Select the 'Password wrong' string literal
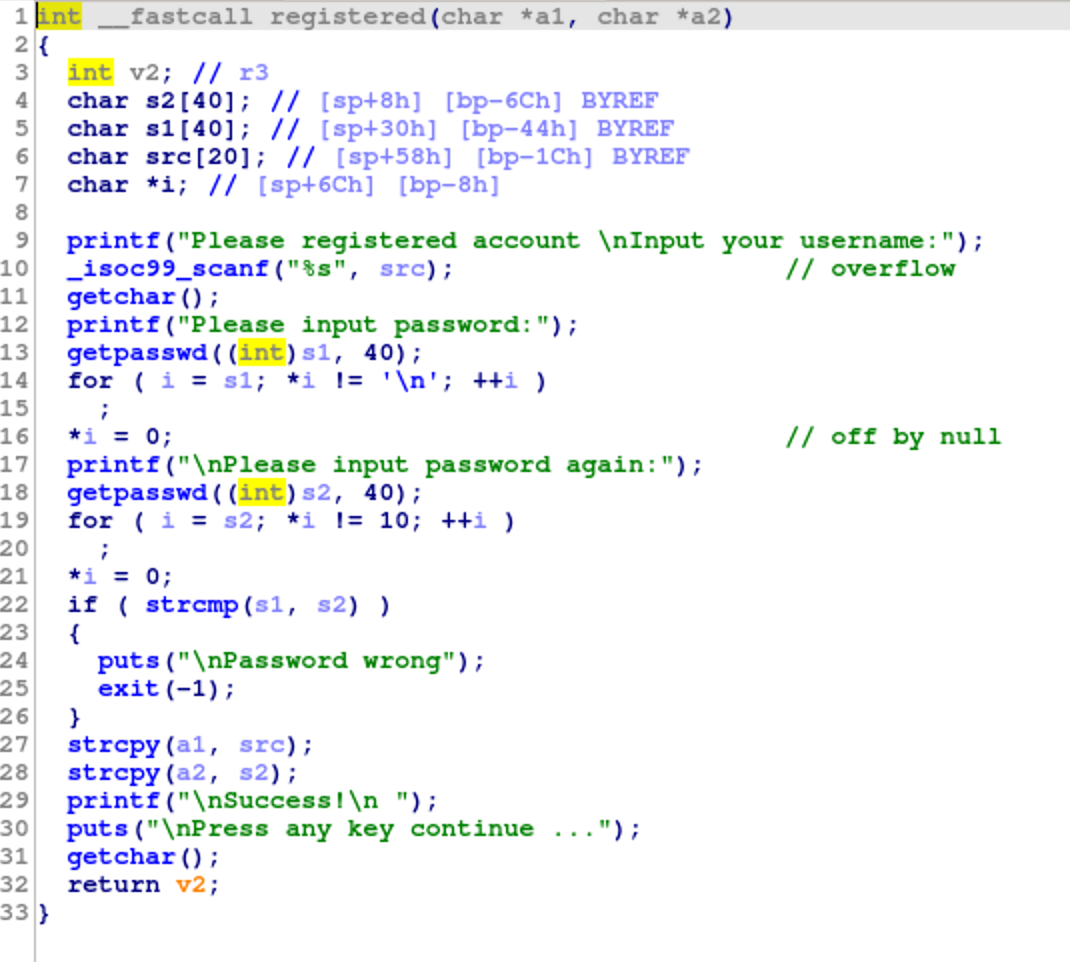Screen dimensions: 1070x962 tap(316, 660)
